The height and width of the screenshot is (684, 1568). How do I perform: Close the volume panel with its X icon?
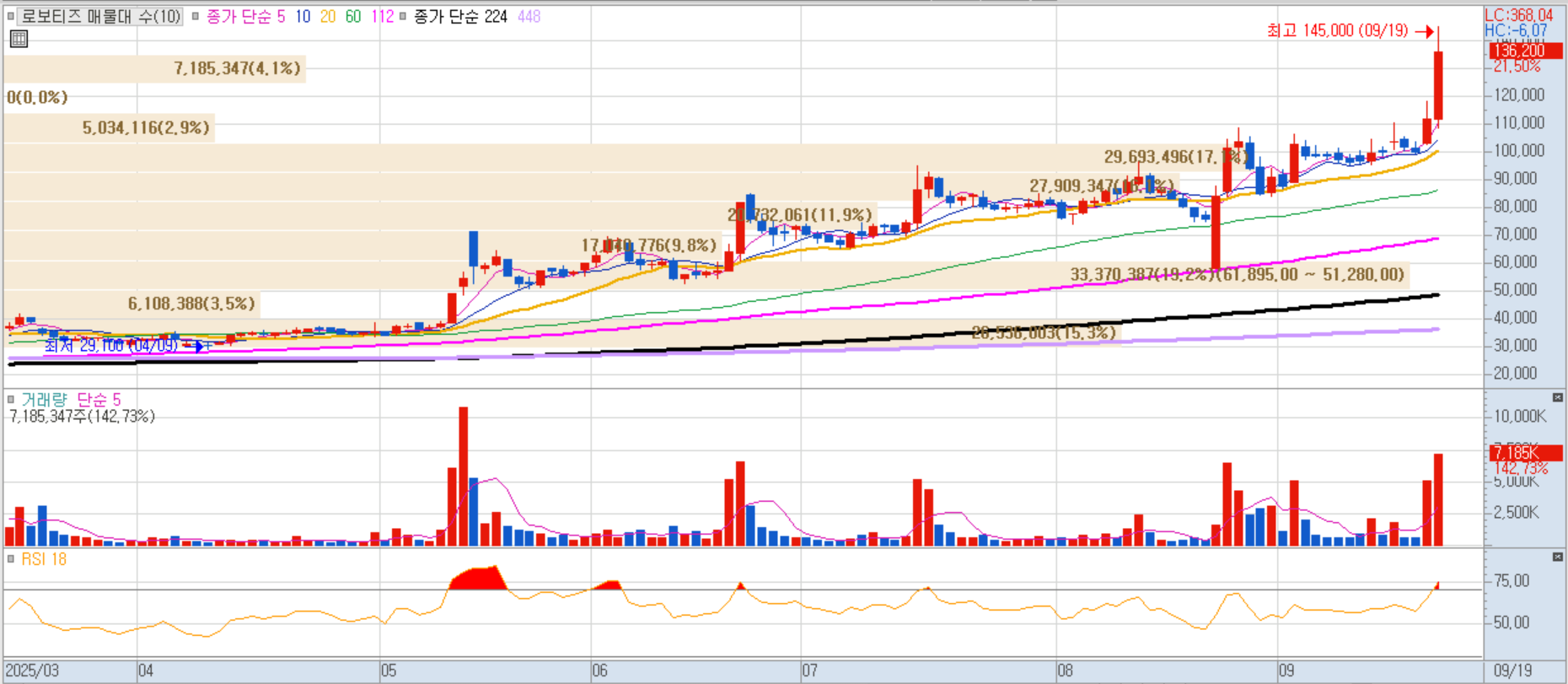point(1557,397)
